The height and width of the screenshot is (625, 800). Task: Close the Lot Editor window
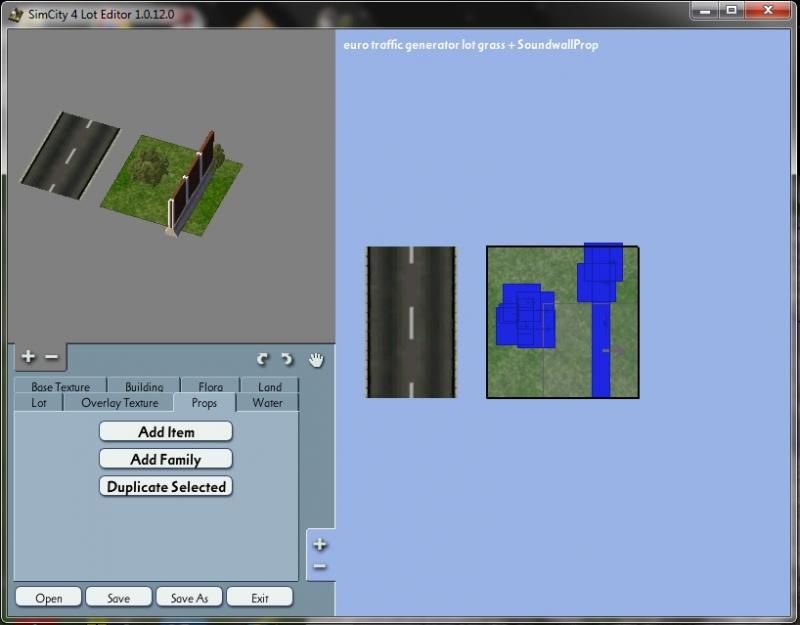(768, 10)
